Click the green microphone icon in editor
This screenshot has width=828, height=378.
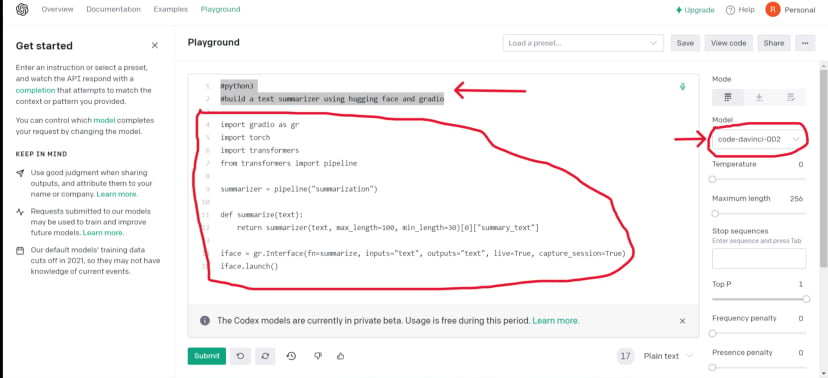point(682,87)
